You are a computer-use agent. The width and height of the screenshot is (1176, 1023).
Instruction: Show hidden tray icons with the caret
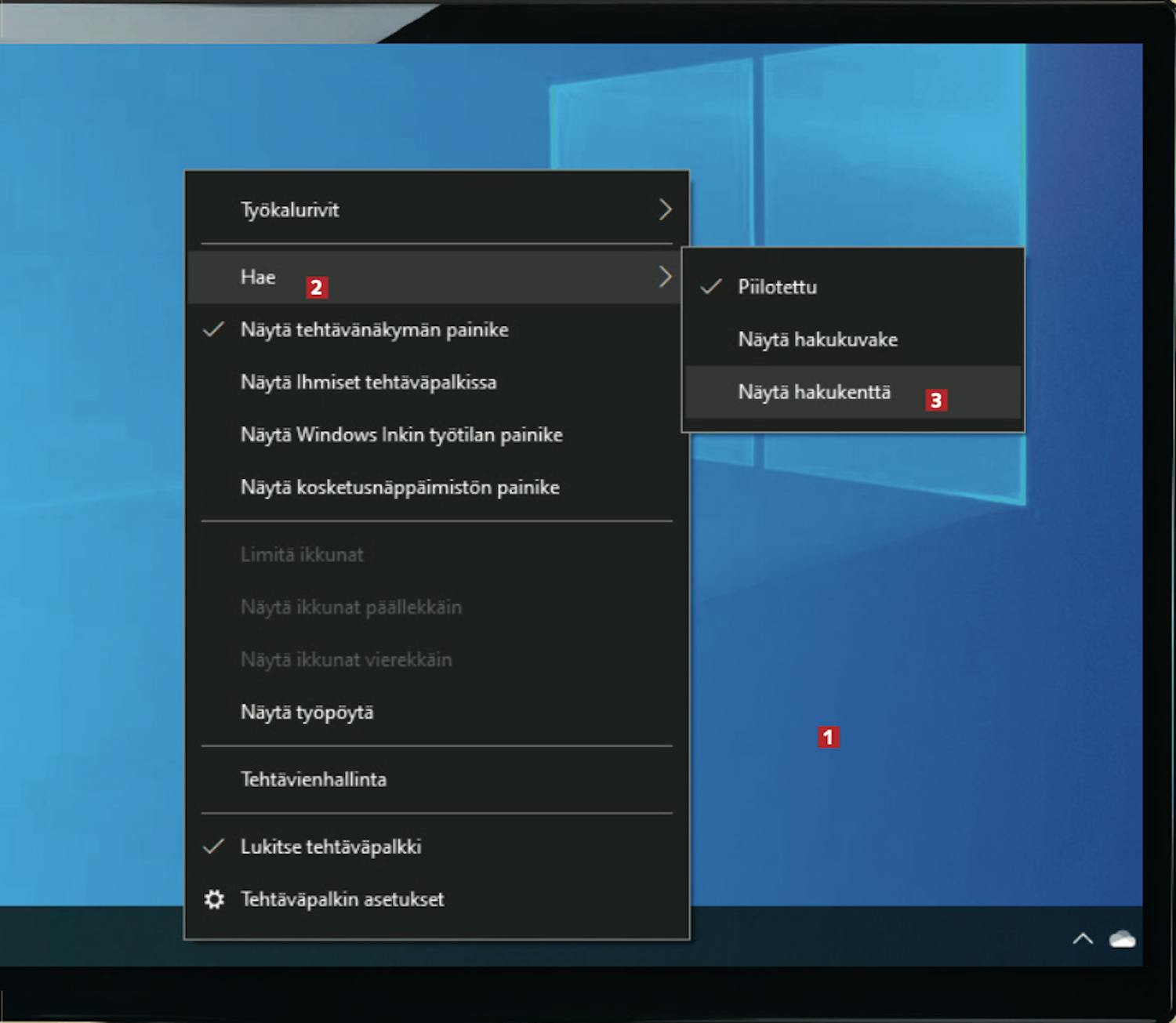click(1083, 938)
